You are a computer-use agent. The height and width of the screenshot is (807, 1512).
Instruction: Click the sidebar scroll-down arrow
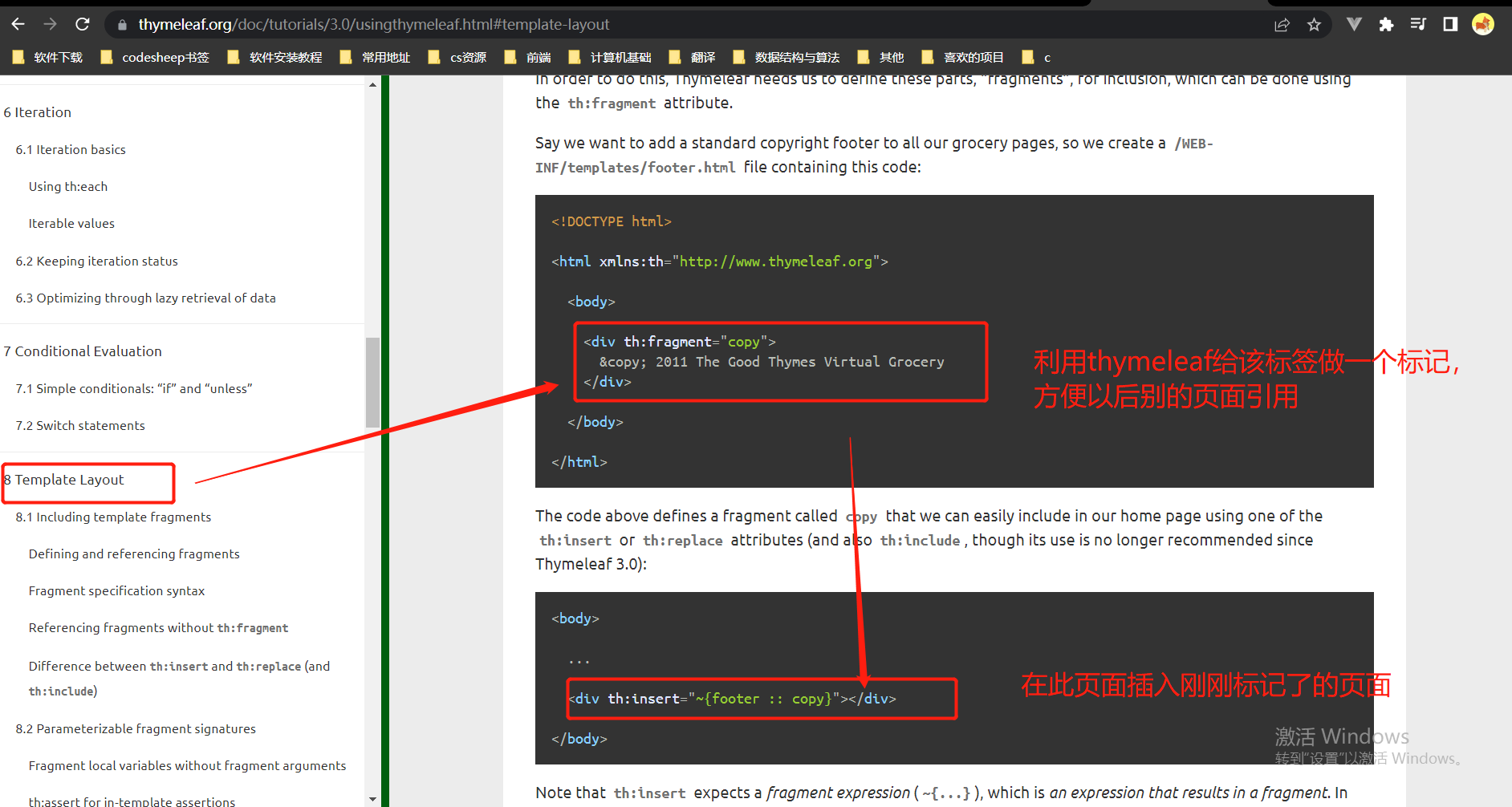pyautogui.click(x=372, y=799)
